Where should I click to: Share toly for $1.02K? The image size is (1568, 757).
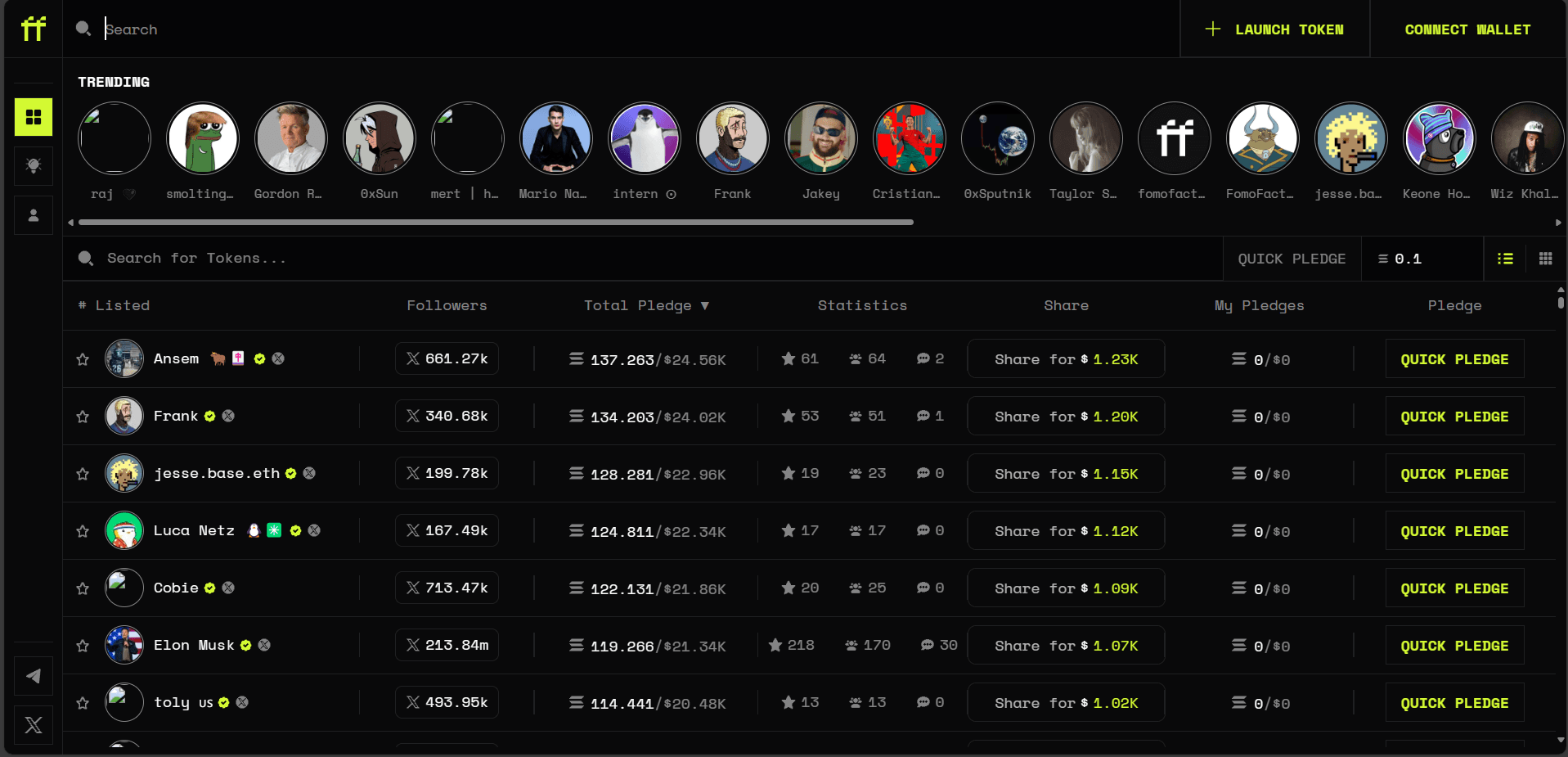pos(1066,703)
